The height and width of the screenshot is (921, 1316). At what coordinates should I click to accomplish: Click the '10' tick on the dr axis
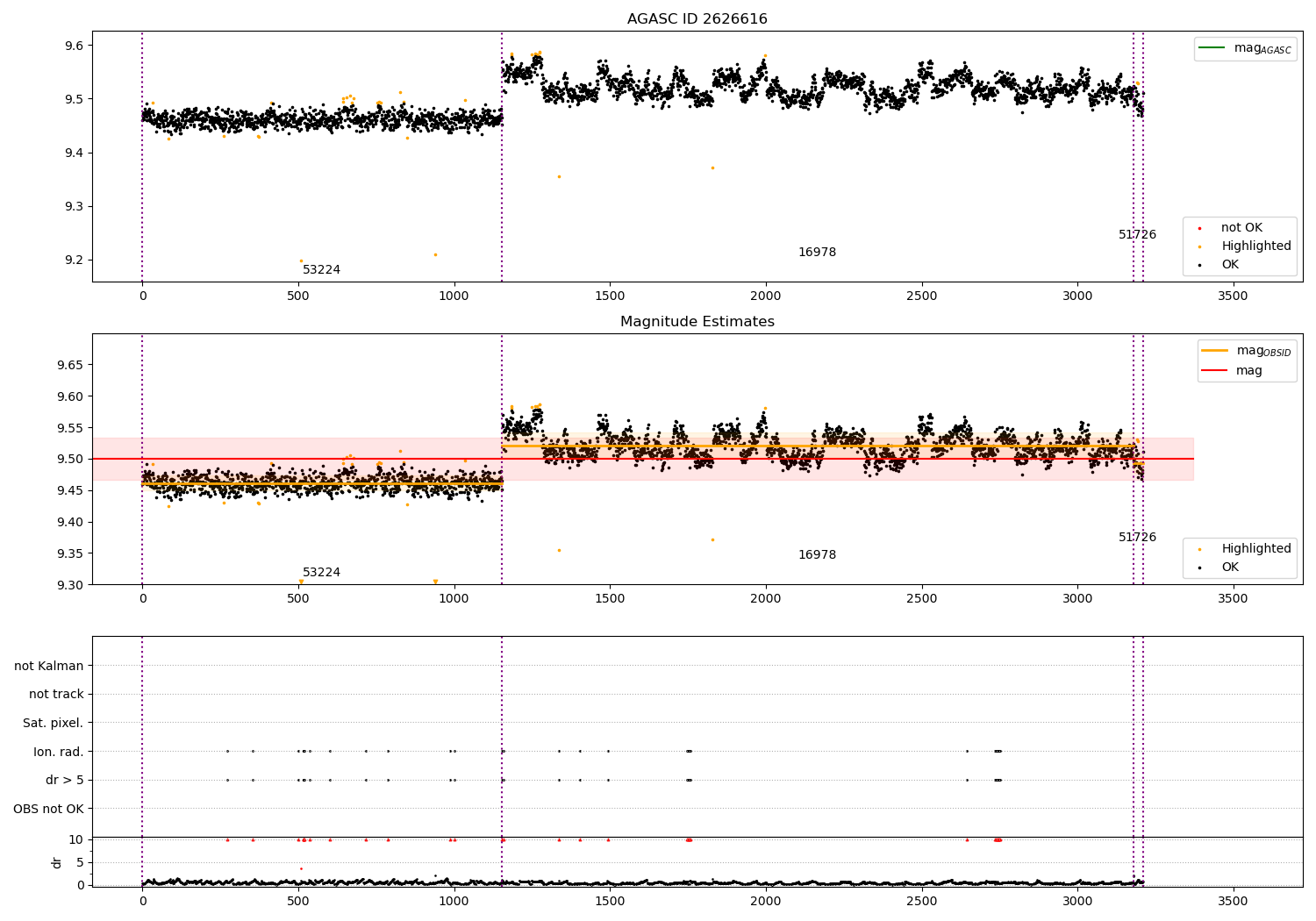tap(76, 839)
